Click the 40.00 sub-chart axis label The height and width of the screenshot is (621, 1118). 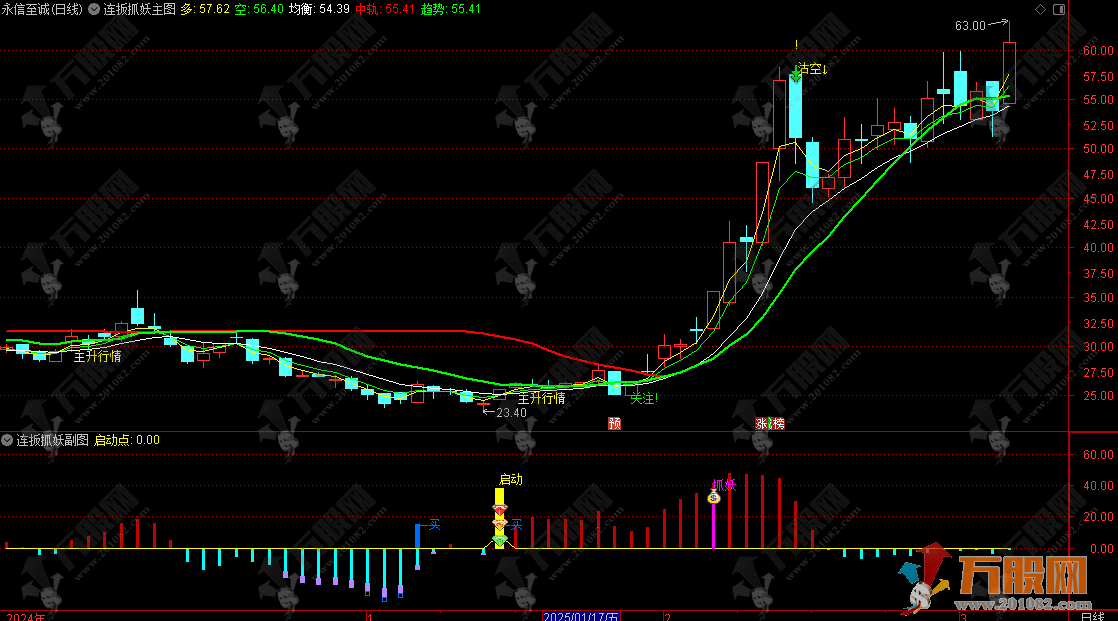1098,486
